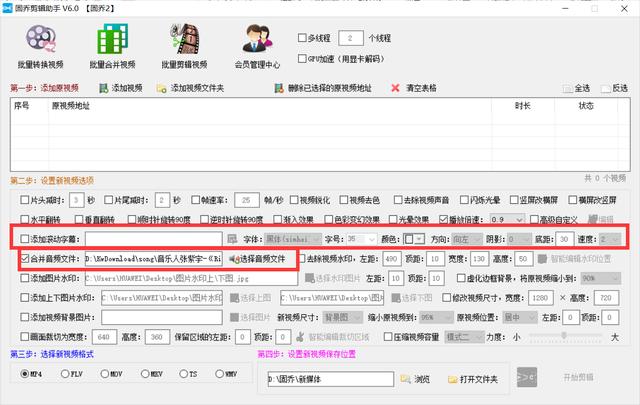Toggle the 水平翻转 checkbox
The height and width of the screenshot is (405, 640).
24,219
